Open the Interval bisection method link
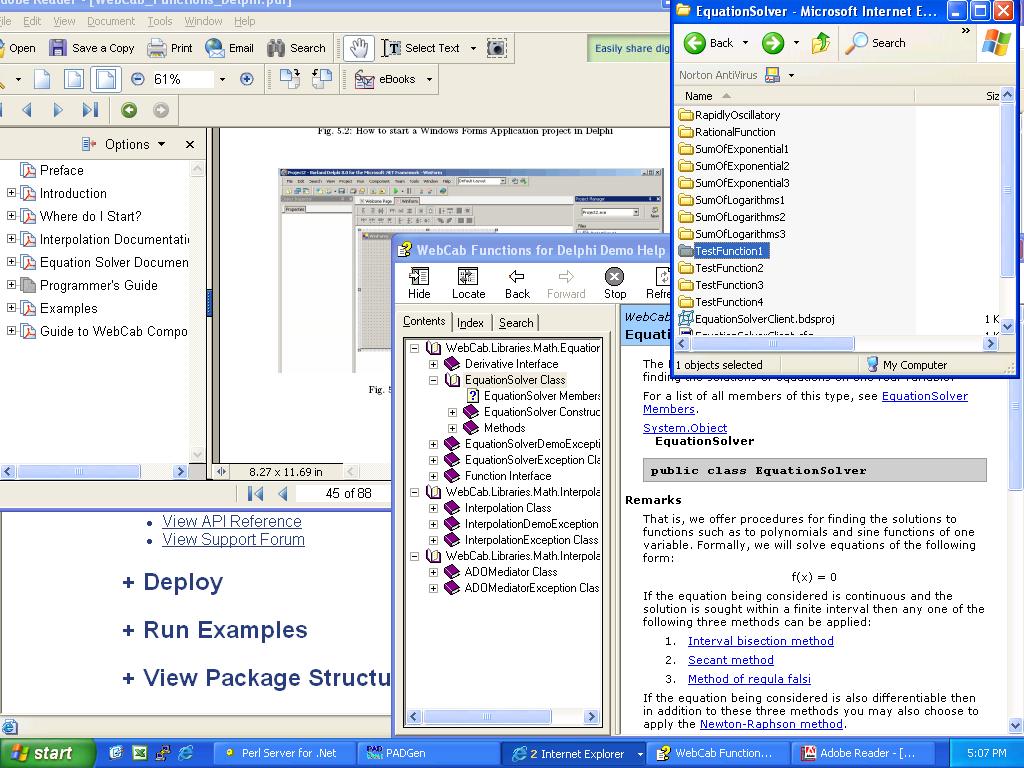Viewport: 1024px width, 768px height. 761,641
